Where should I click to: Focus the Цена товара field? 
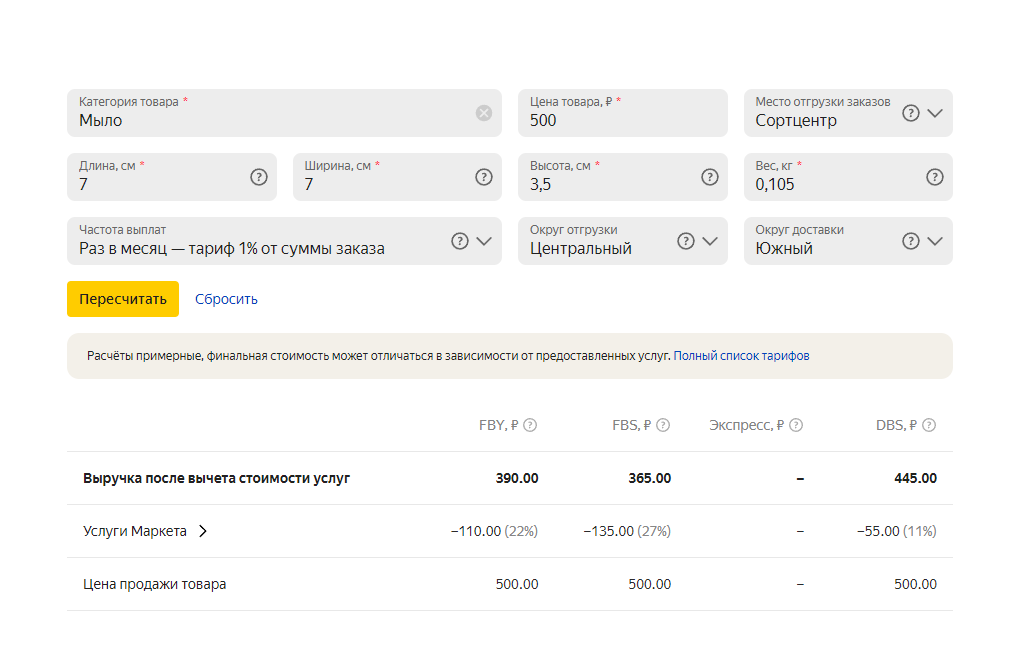622,113
